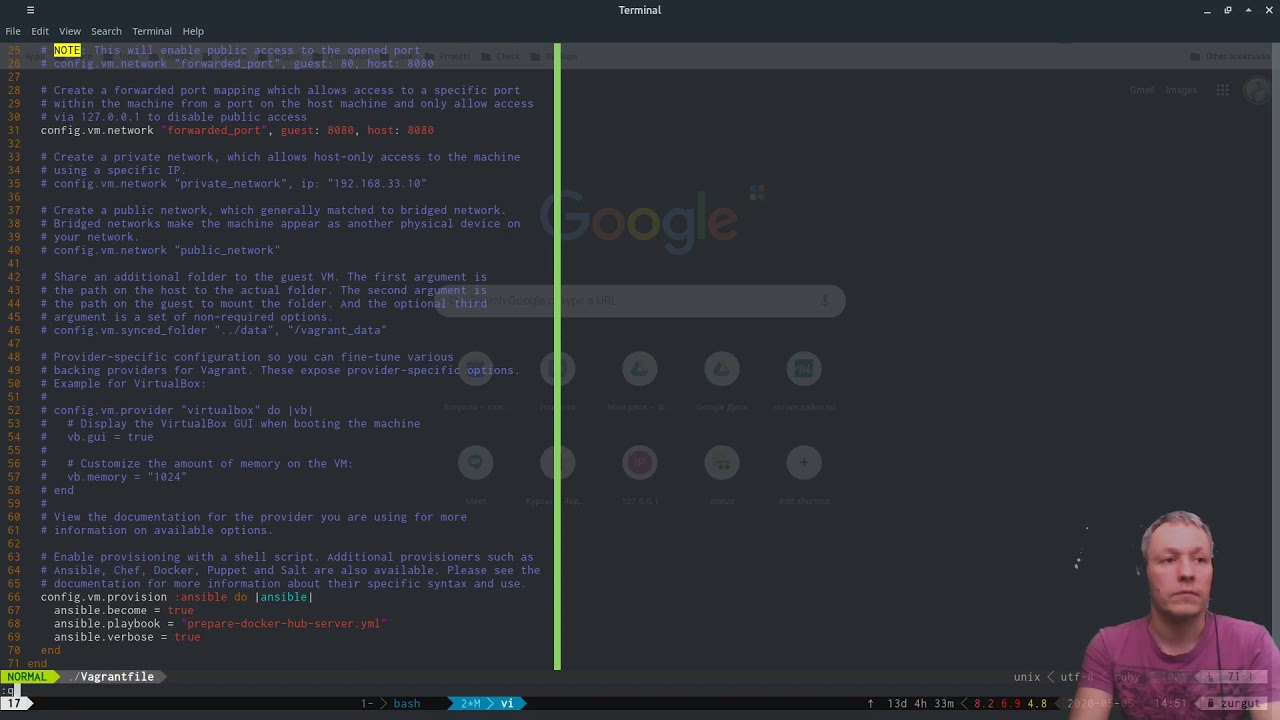Viewport: 1280px width, 720px height.
Task: Click ansible.verbose = true on line 69
Action: pyautogui.click(x=127, y=637)
